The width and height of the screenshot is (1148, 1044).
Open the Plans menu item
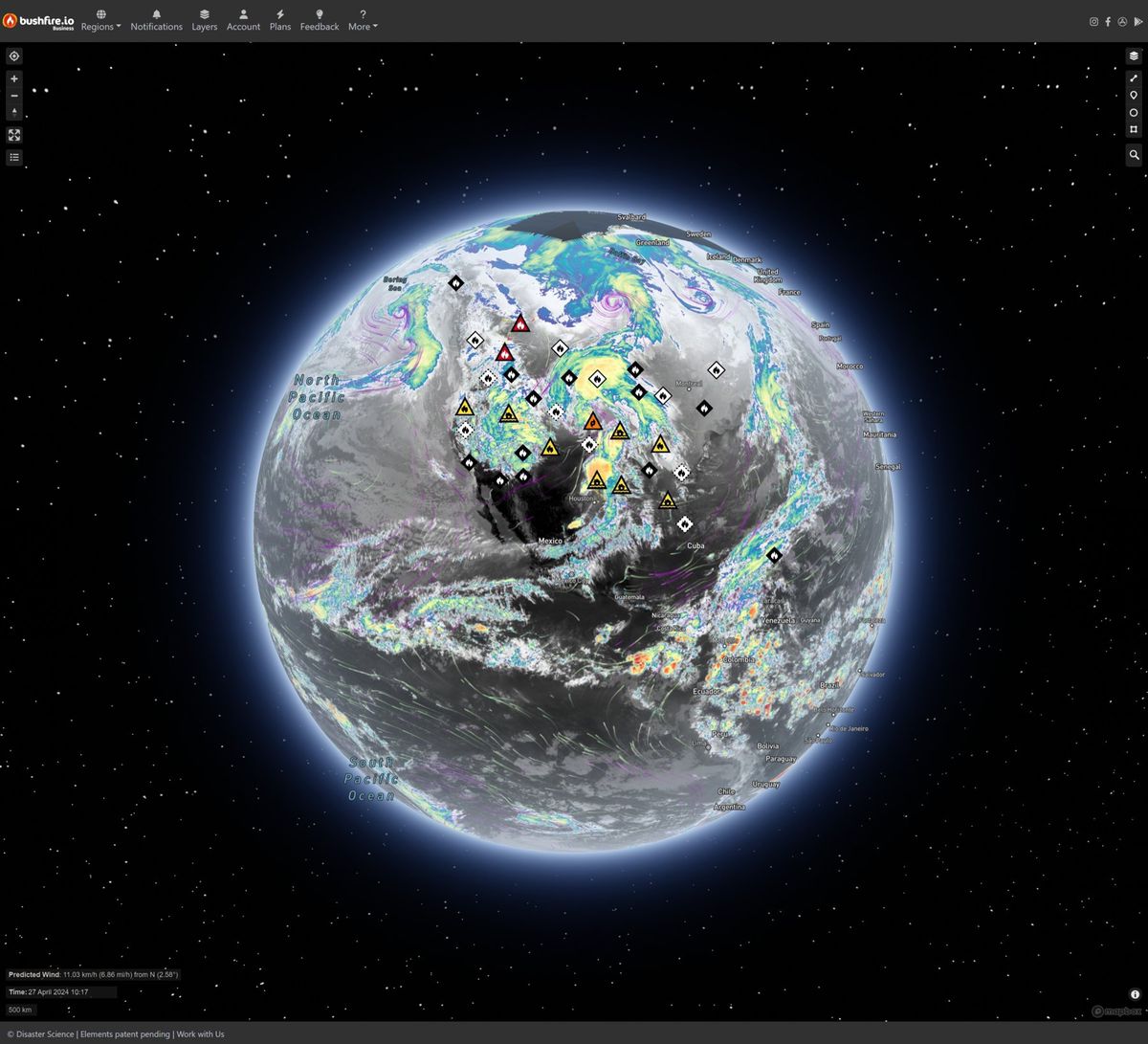pos(280,20)
